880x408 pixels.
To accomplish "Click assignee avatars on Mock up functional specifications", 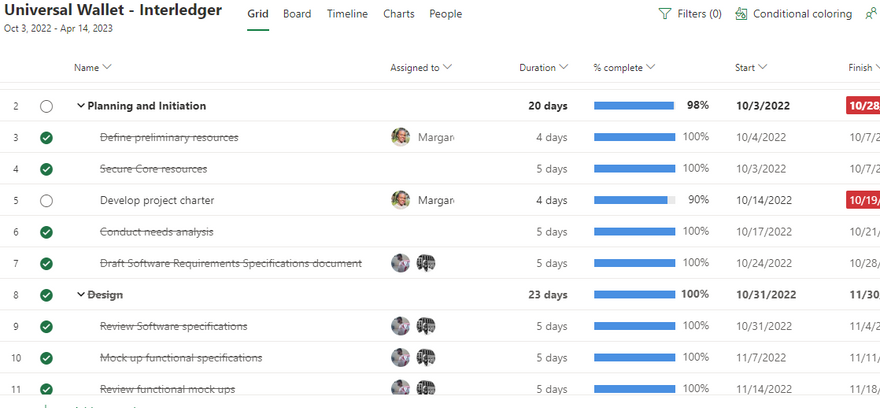I will pyautogui.click(x=412, y=357).
